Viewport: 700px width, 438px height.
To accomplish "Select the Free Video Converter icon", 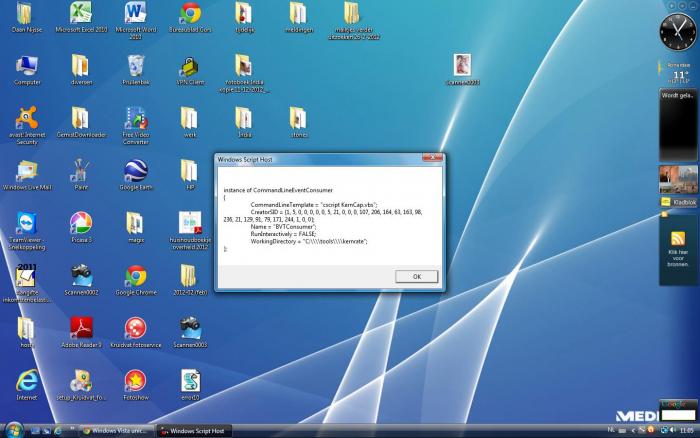I will click(135, 119).
